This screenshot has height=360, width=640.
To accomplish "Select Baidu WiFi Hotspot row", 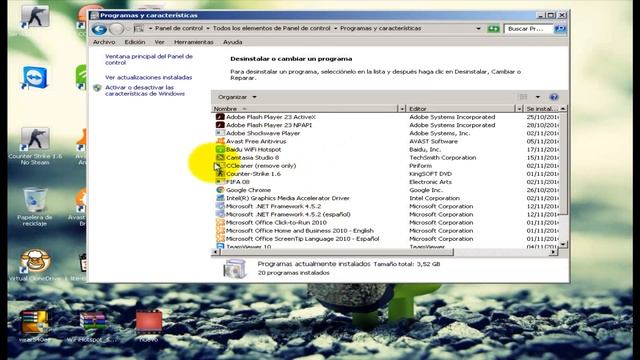I will click(386, 149).
